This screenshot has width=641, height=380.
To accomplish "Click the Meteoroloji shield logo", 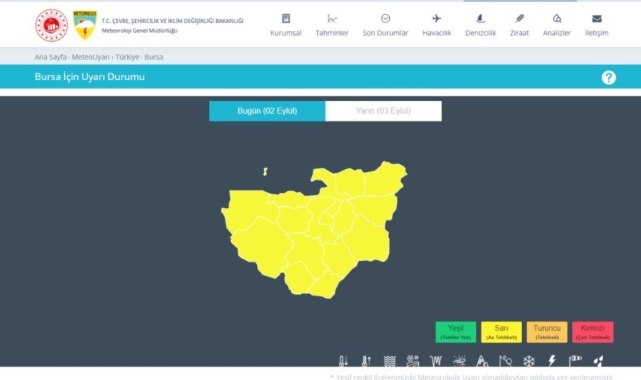I will (85, 25).
